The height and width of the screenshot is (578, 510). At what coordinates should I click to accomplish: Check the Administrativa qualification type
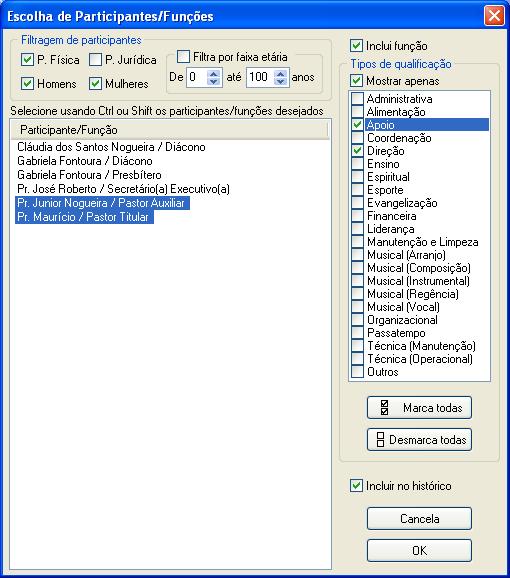click(357, 98)
